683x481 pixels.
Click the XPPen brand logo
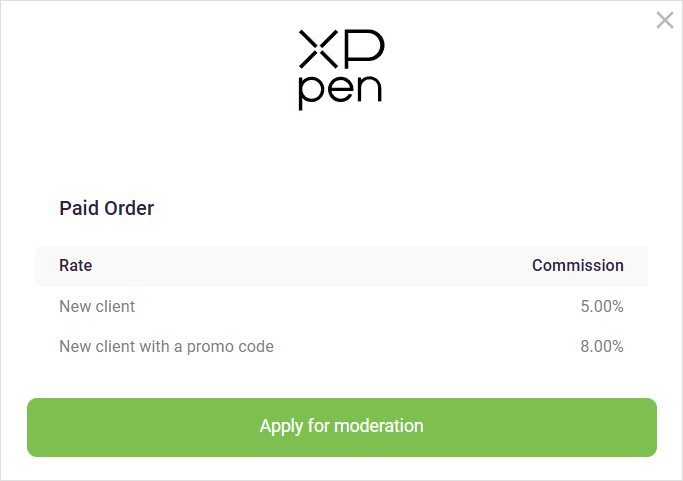[x=341, y=69]
